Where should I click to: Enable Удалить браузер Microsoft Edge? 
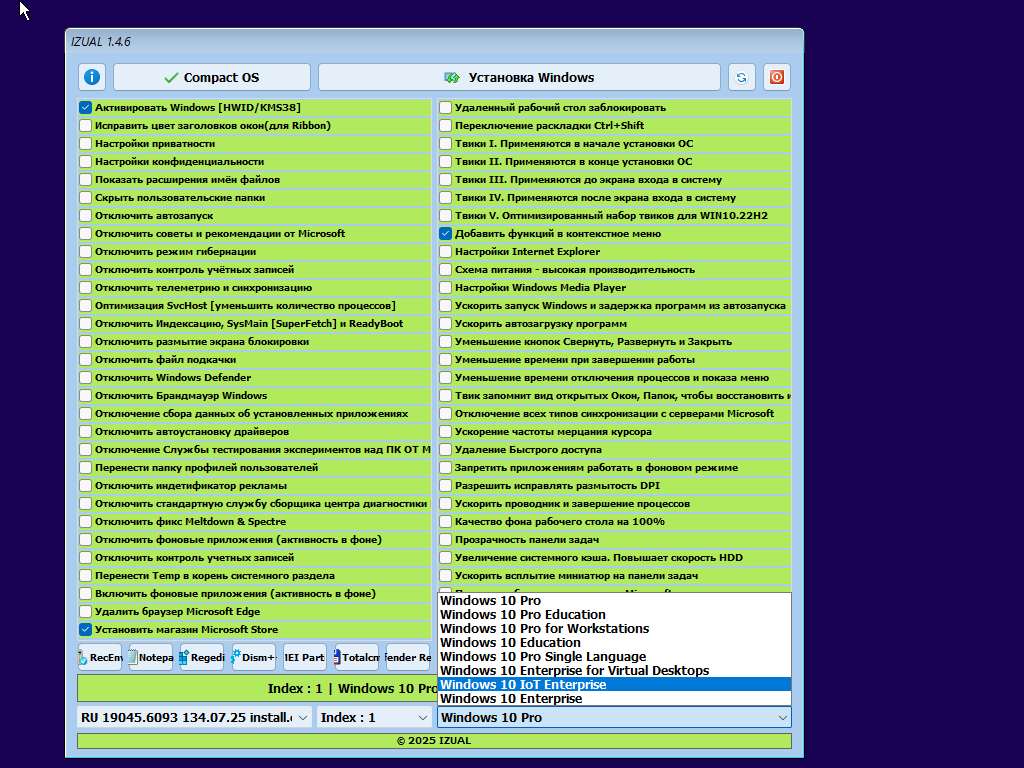[x=86, y=611]
